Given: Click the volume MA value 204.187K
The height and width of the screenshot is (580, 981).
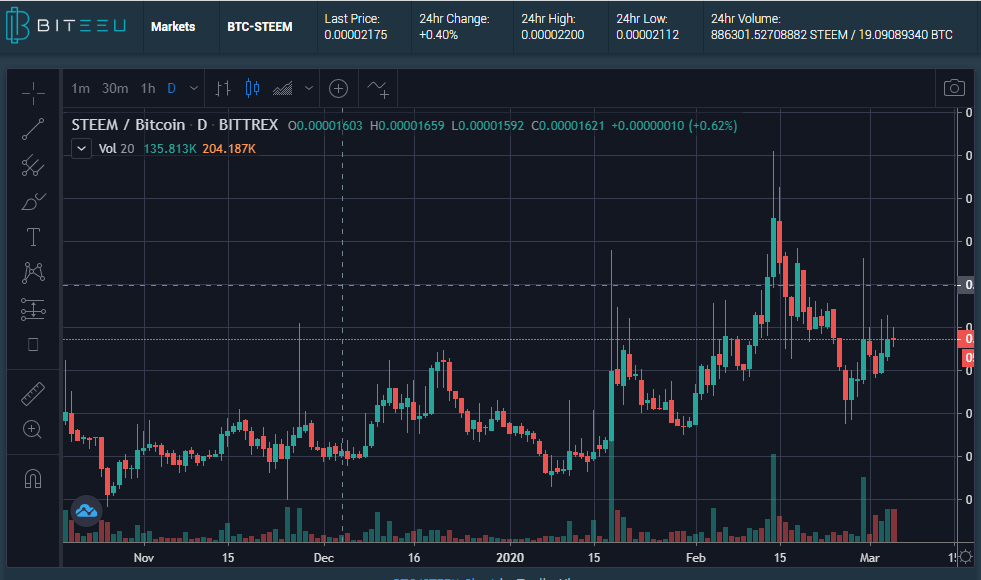Looking at the screenshot, I should pyautogui.click(x=228, y=149).
